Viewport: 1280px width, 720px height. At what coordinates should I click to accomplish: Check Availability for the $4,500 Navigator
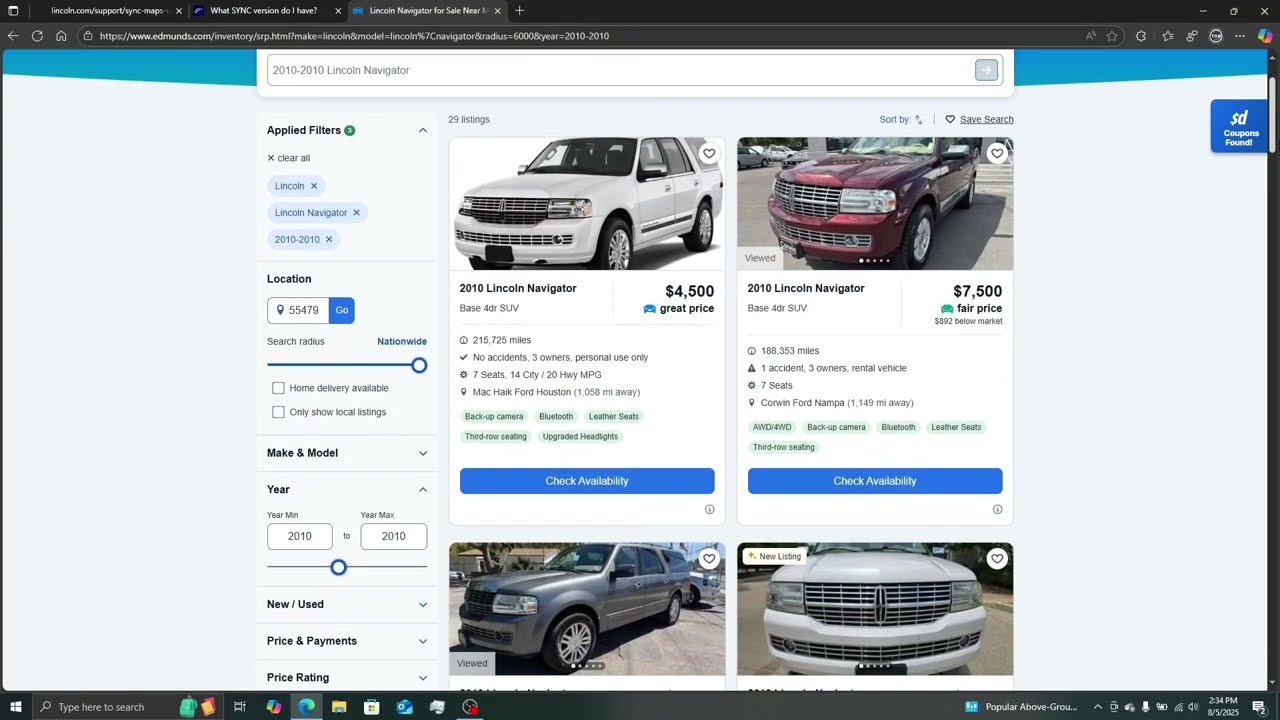tap(587, 481)
